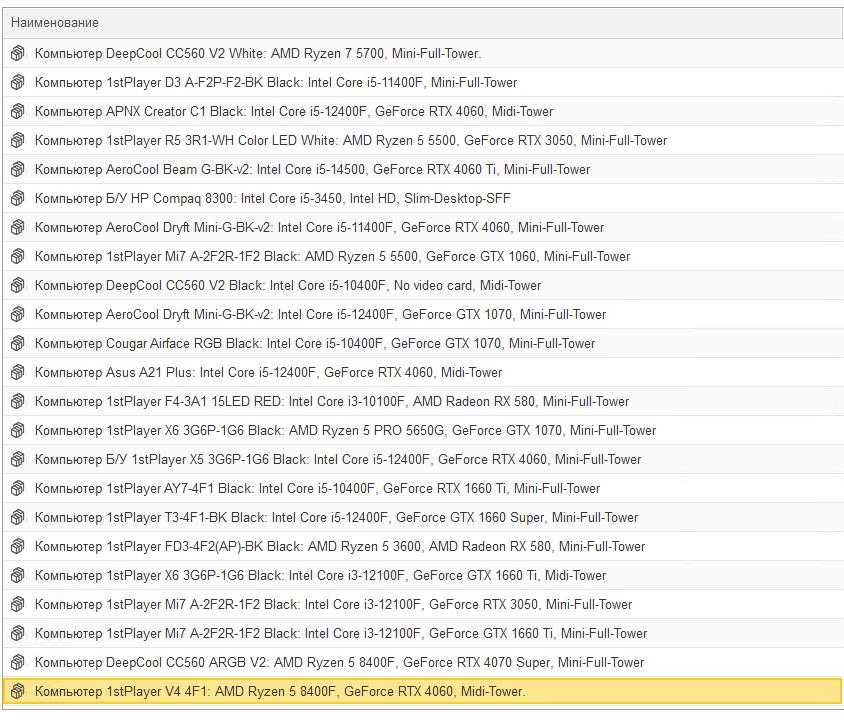Select AeroCool Dryft Mini i5-11400F RTX 4060 text
This screenshot has width=844, height=721.
(x=319, y=228)
